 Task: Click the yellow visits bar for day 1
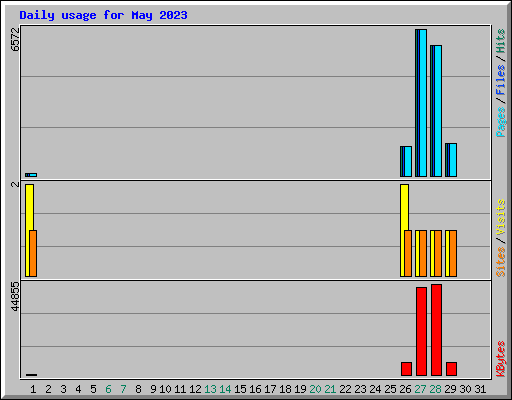pos(28,207)
